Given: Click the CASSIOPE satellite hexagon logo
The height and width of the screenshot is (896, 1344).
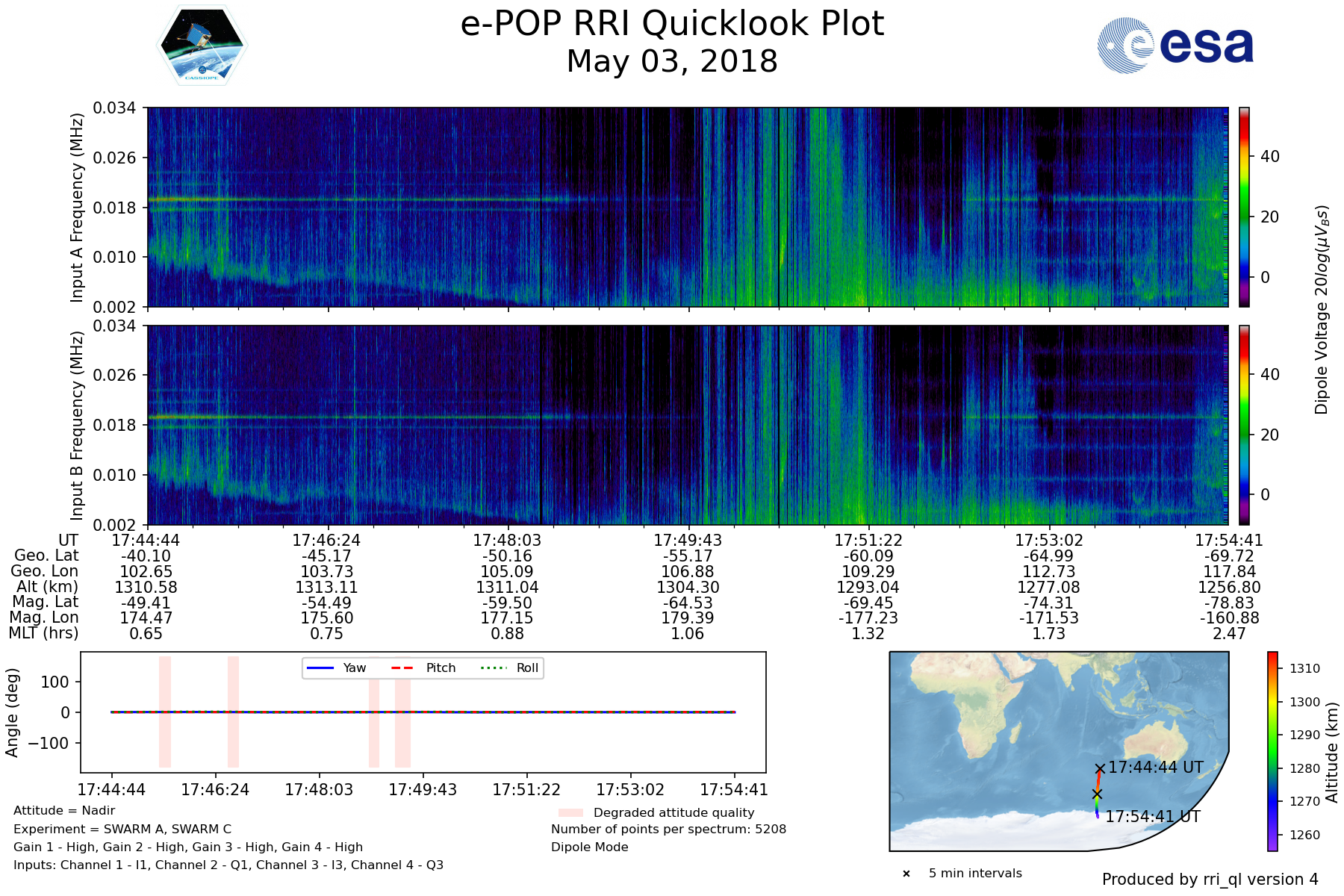Looking at the screenshot, I should [x=202, y=46].
